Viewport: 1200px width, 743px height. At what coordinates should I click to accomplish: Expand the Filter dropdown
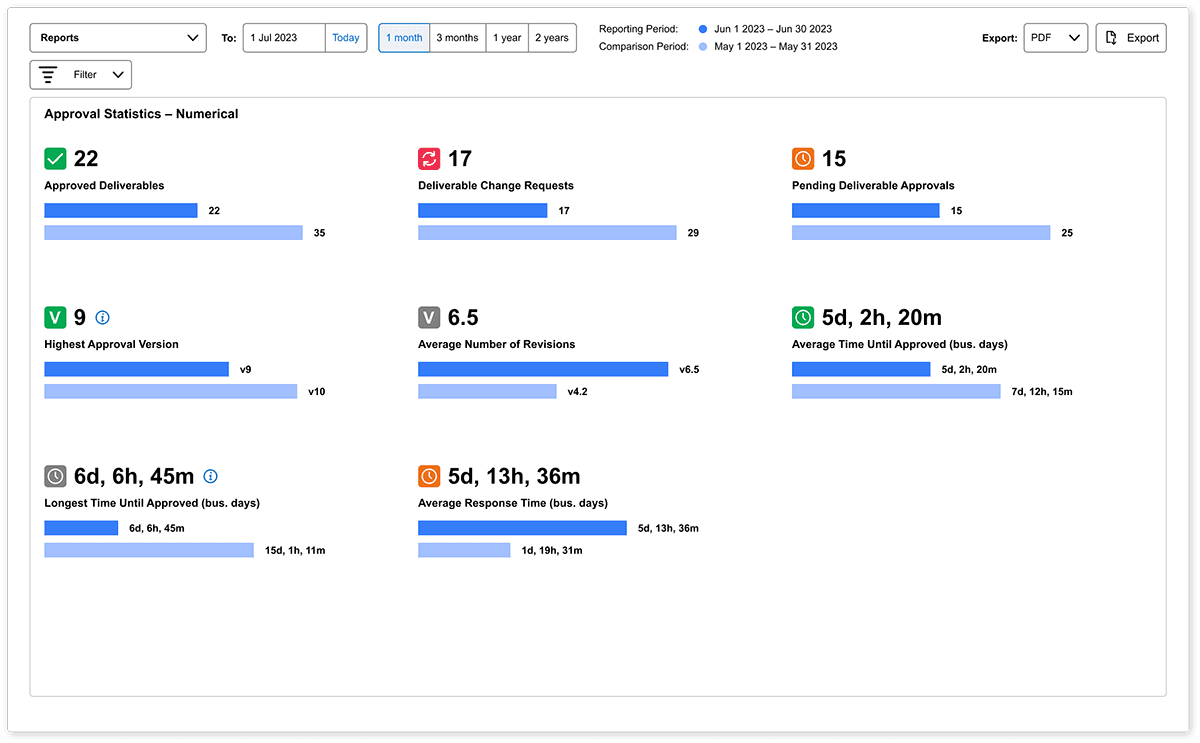point(81,75)
